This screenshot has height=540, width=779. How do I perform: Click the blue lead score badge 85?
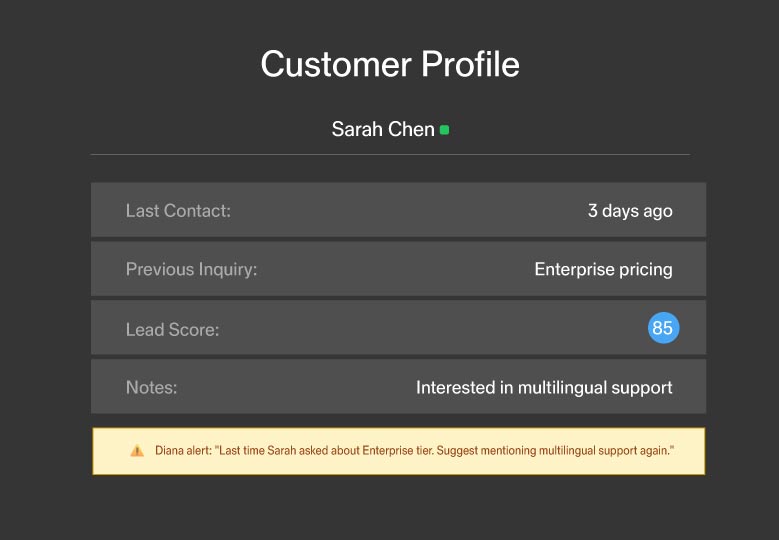(x=662, y=328)
